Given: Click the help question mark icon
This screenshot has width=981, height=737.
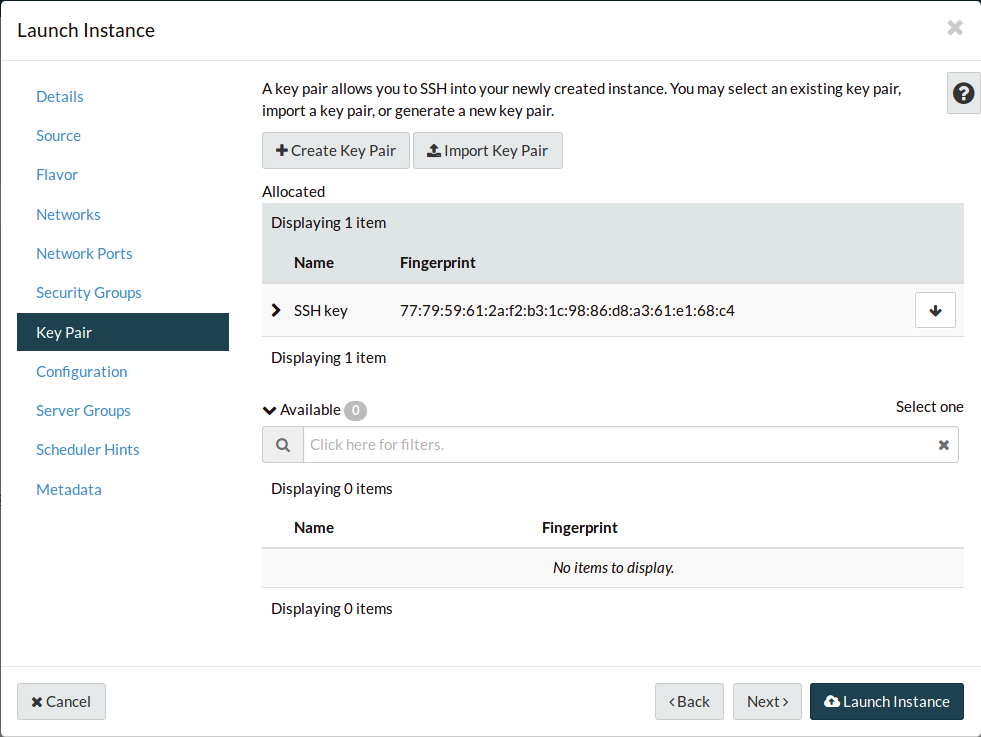Looking at the screenshot, I should (x=963, y=93).
